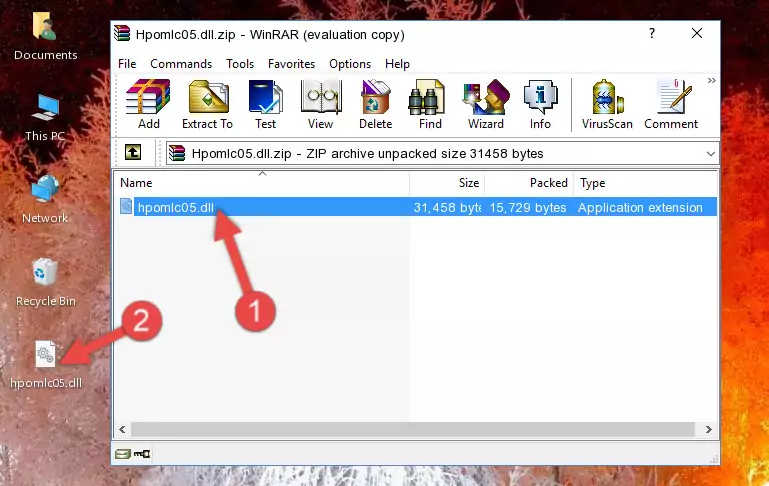Select the Recycle Bin desktop icon

coord(46,283)
